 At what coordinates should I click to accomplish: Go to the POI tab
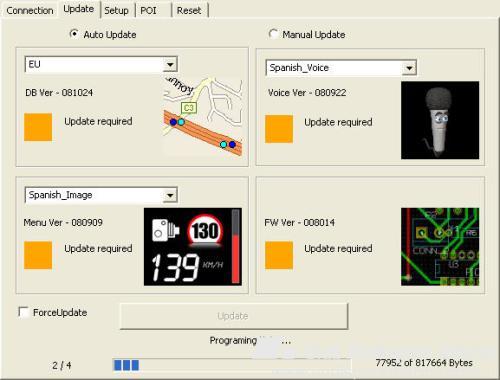(x=148, y=10)
